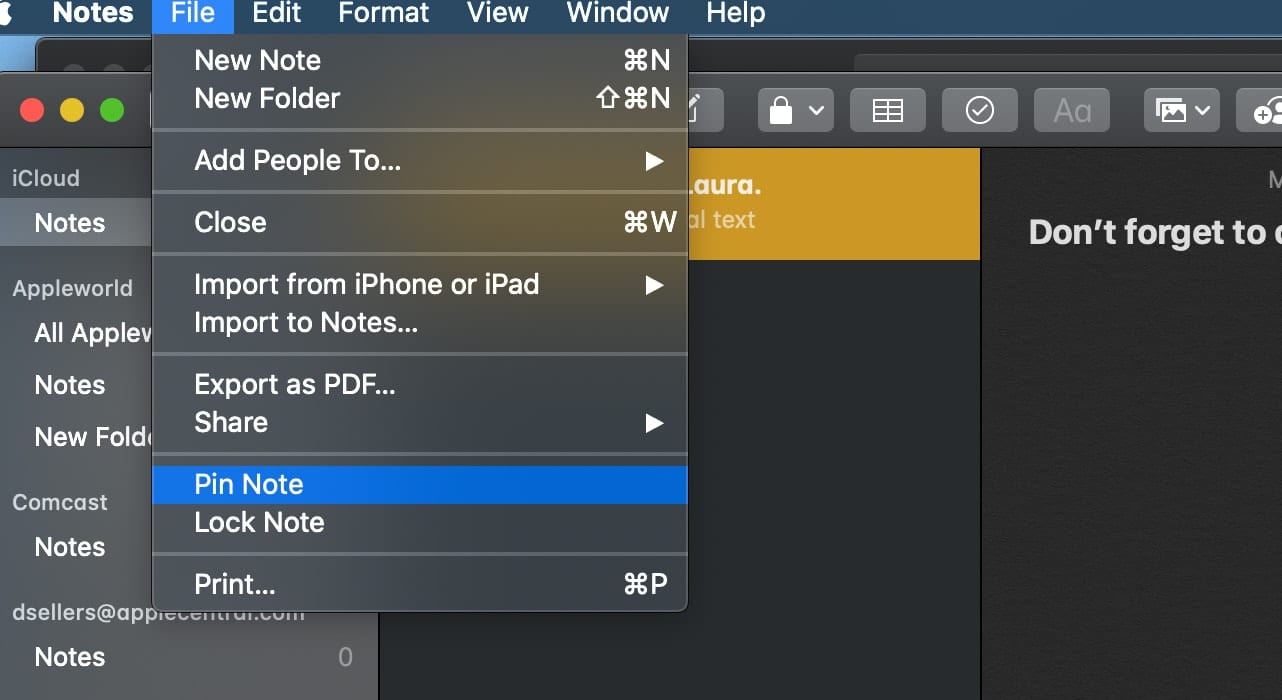Select iCloud Notes folder in sidebar
Screen dimensions: 1282x700
[70, 223]
